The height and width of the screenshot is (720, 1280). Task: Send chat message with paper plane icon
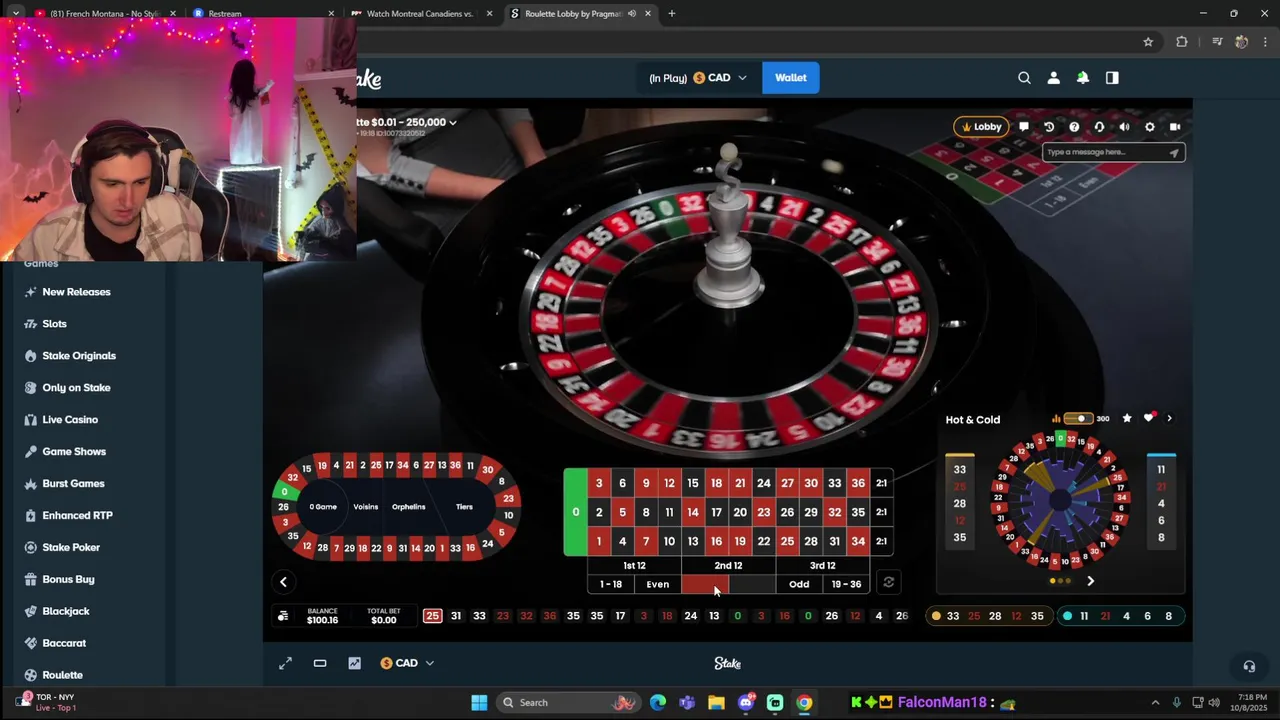(1175, 152)
